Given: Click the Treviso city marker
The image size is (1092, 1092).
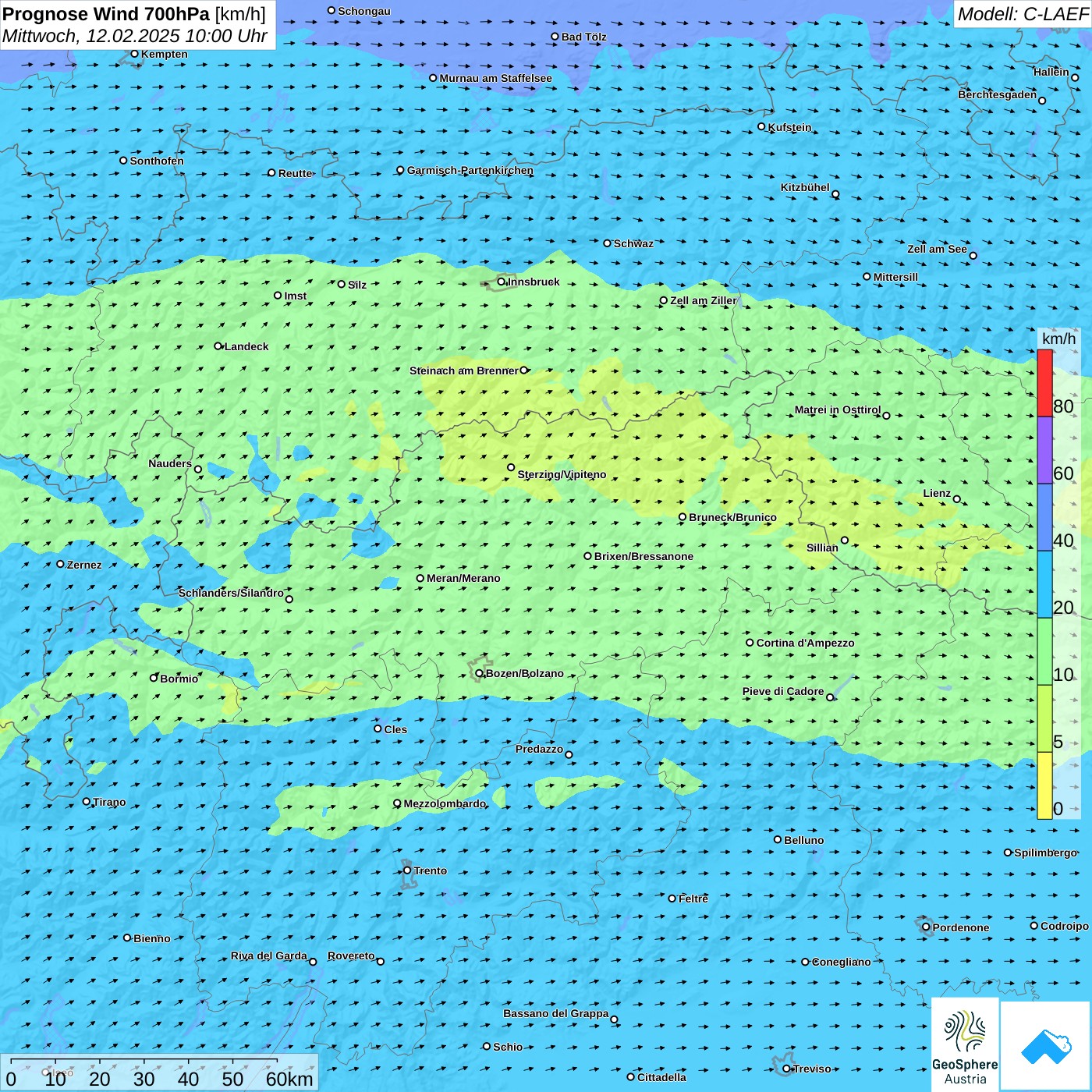Looking at the screenshot, I should pos(787,1069).
